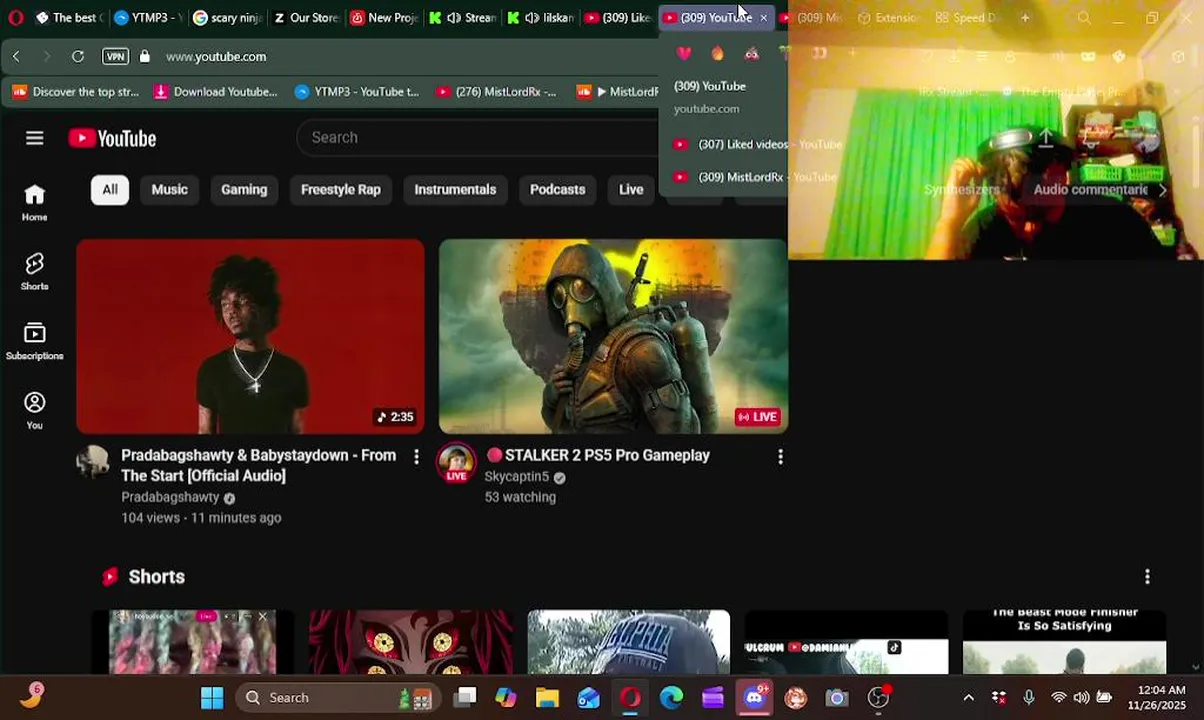This screenshot has height=720, width=1204.
Task: Open Discord from the taskbar
Action: (x=754, y=697)
